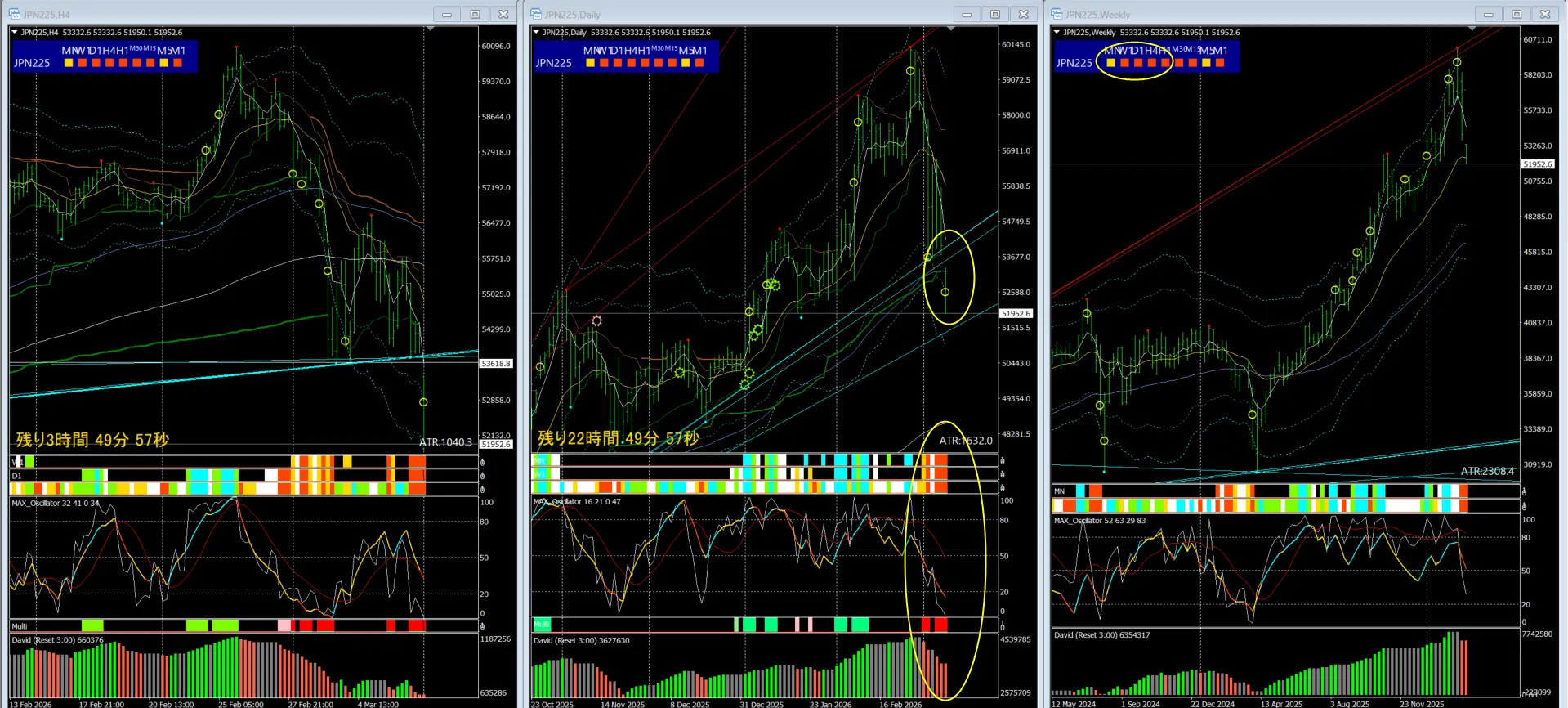Click yellow M5 signal square in Daily window

686,63
